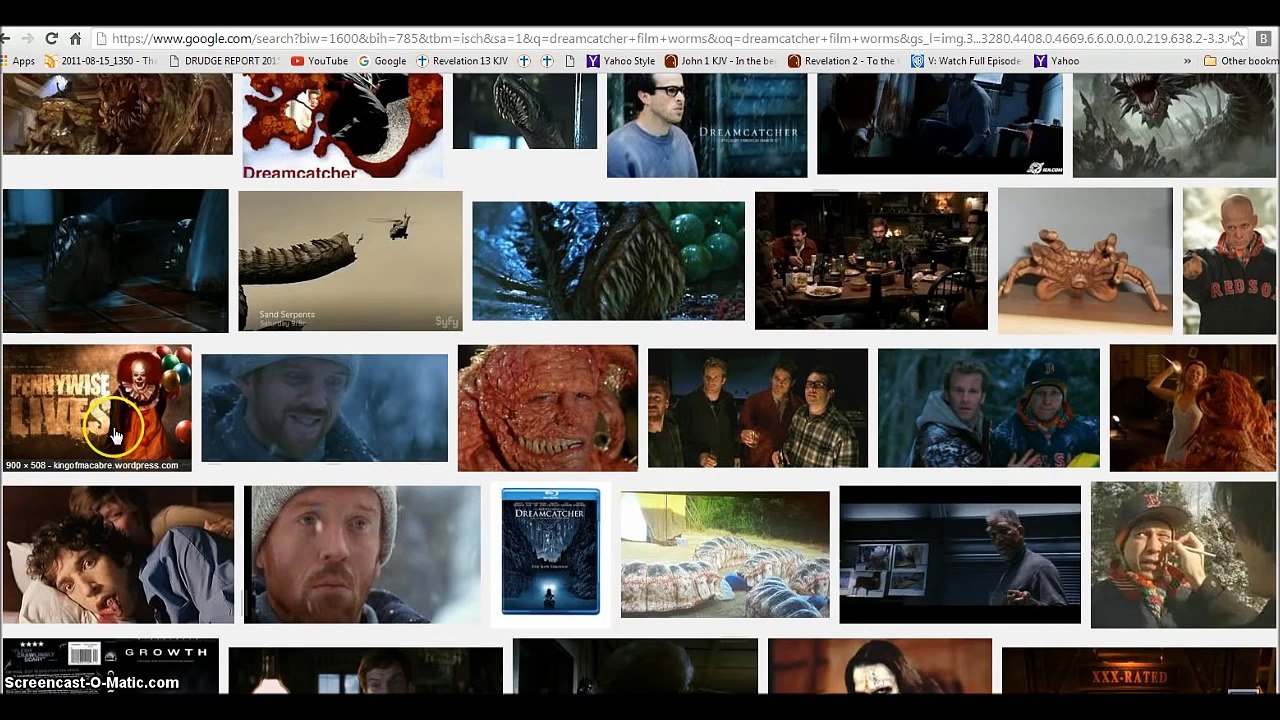Open the Other bookmarks folder
This screenshot has height=720, width=1280.
click(x=1241, y=61)
